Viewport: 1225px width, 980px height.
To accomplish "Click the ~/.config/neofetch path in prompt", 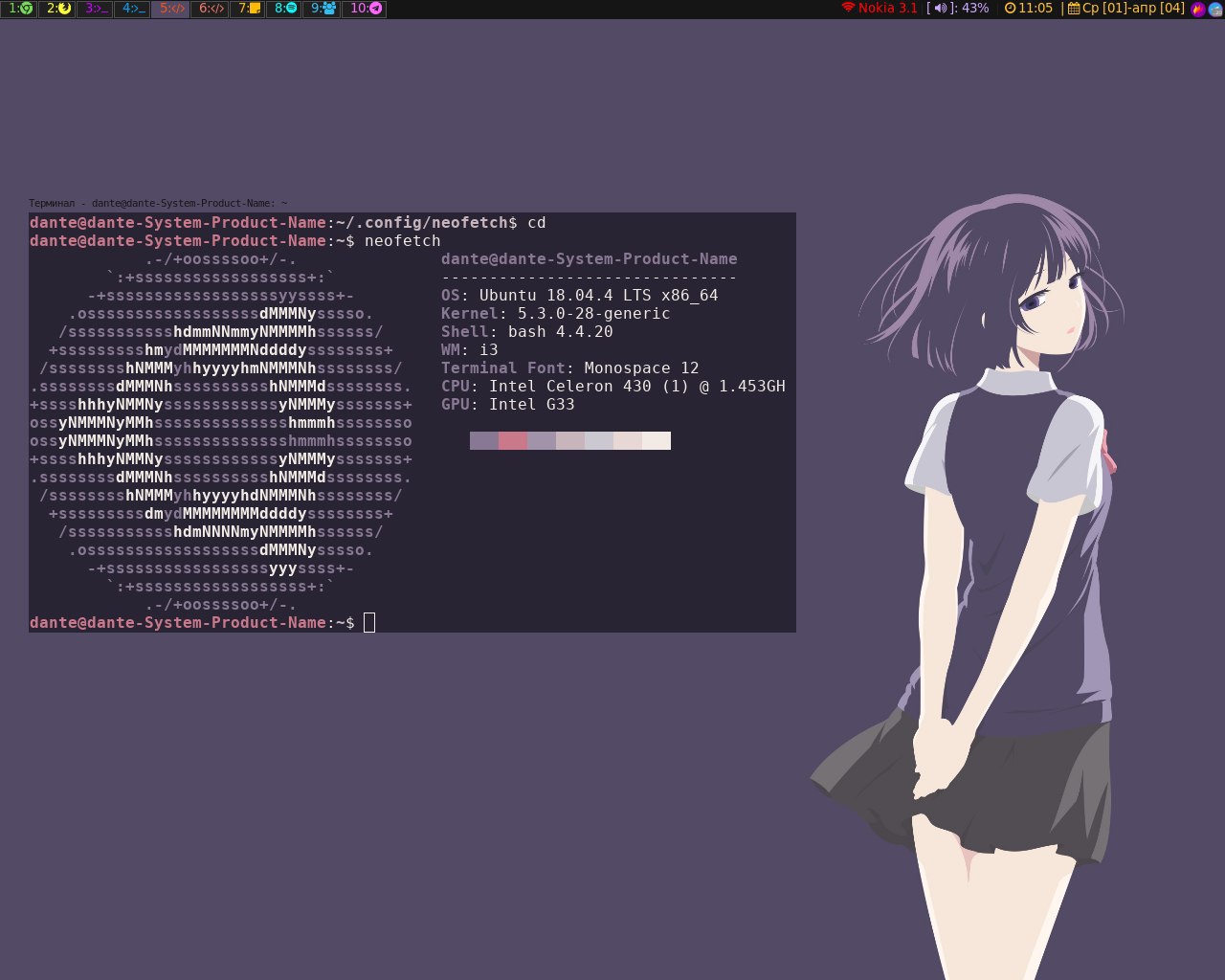I will click(x=422, y=222).
